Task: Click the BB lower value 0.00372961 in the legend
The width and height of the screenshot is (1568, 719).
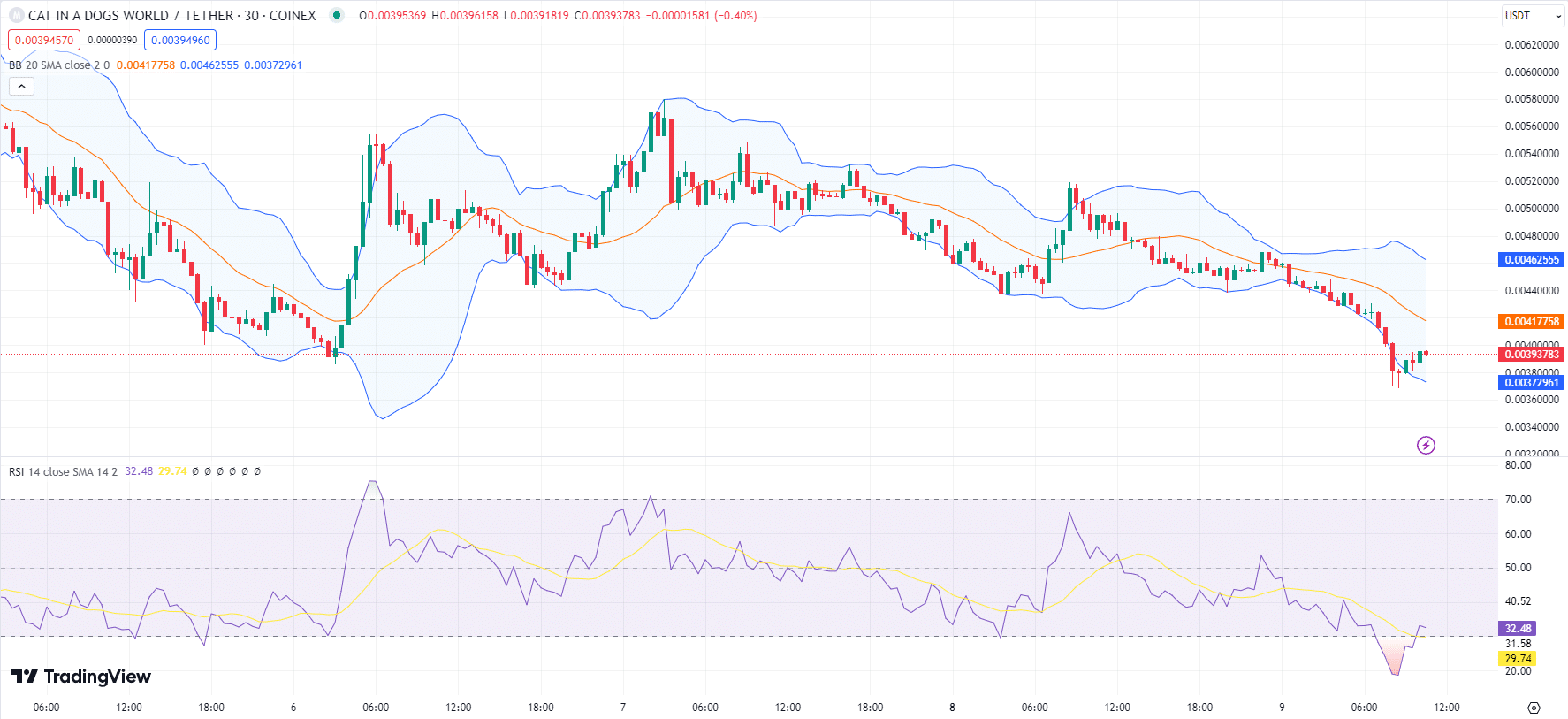Action: point(273,65)
